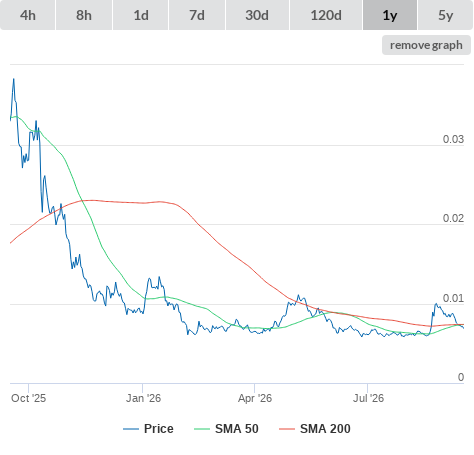
Task: Click the Jul '26 axis label
Action: [x=368, y=398]
